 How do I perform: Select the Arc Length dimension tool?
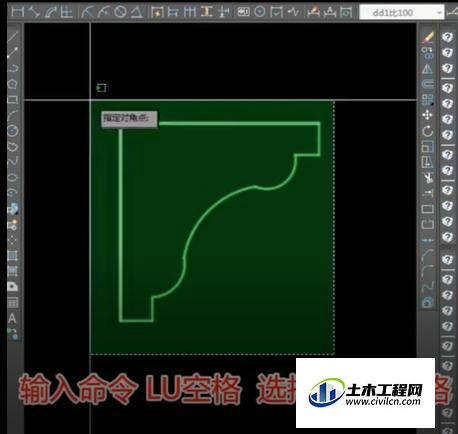pyautogui.click(x=51, y=12)
